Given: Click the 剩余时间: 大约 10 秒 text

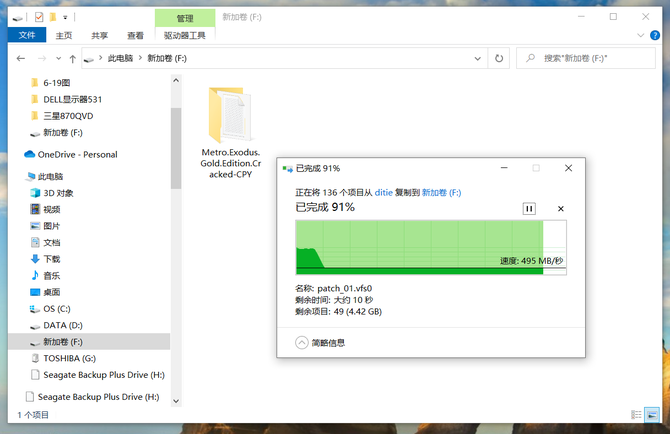Looking at the screenshot, I should pos(334,300).
